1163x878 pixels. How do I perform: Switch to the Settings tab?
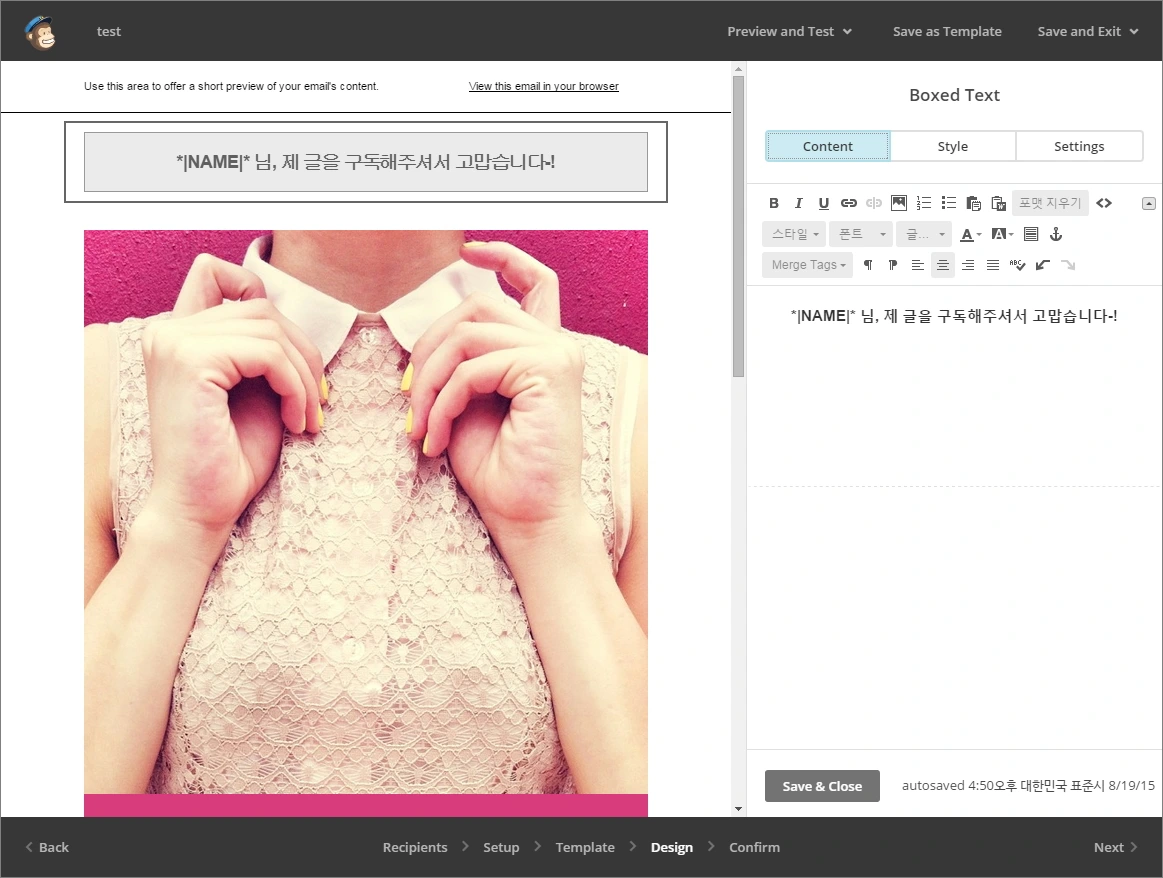click(x=1079, y=146)
